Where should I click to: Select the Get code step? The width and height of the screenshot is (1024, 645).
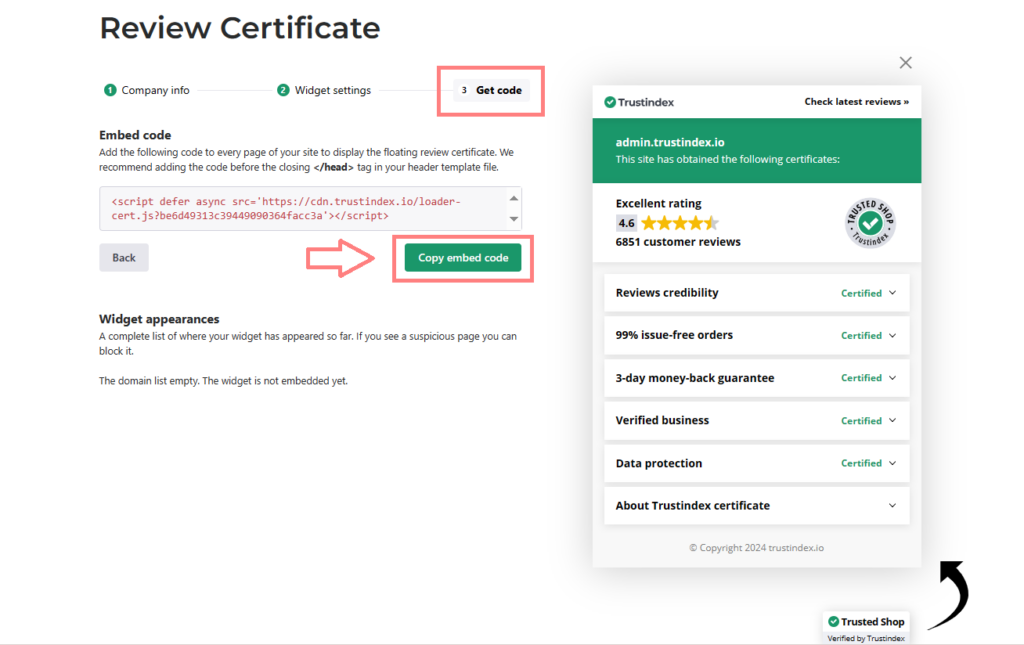(x=491, y=90)
